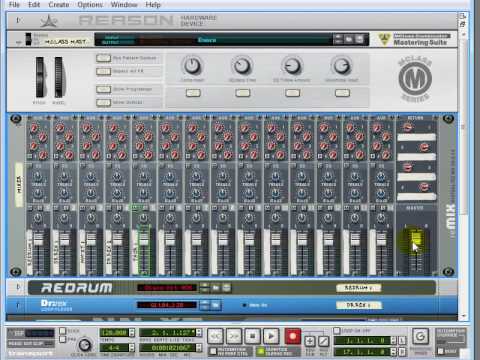Screen dimensions: 480x360
Task: Stop playback with the Stop button
Action: pos(253,337)
